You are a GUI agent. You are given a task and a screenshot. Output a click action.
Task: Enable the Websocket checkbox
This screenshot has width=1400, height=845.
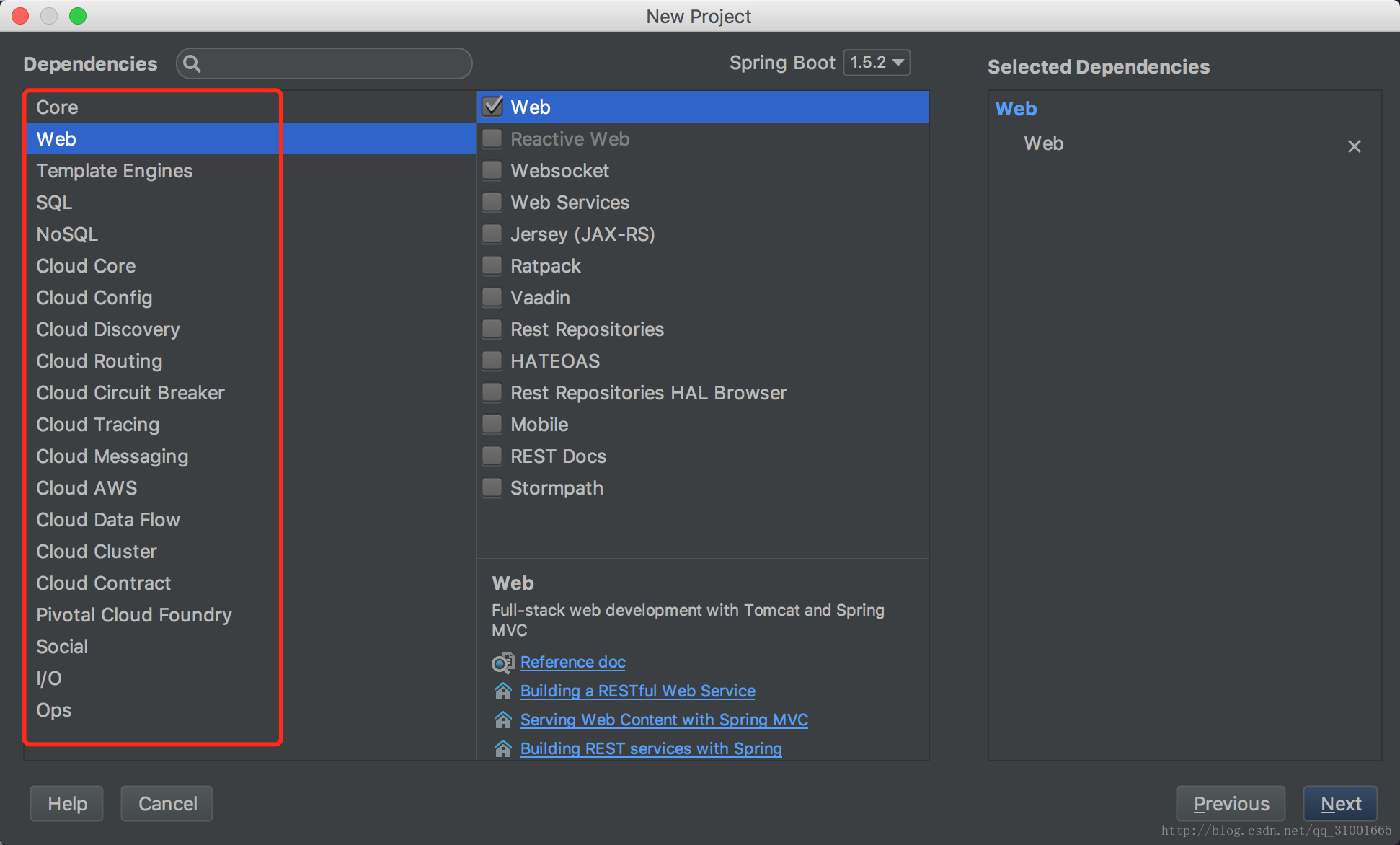click(492, 170)
